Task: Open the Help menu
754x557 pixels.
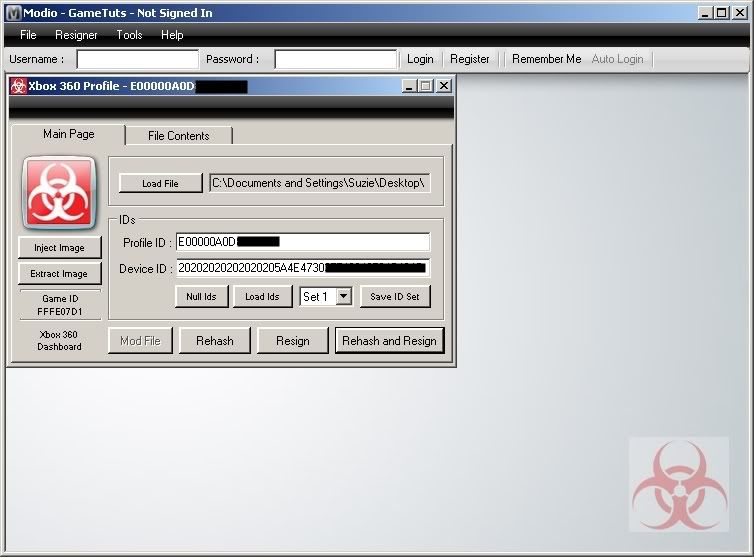Action: click(172, 35)
